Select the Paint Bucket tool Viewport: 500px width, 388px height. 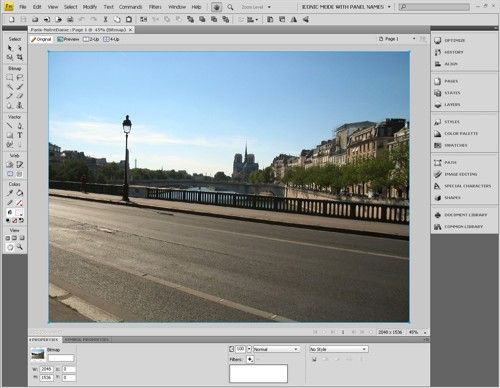pos(20,193)
